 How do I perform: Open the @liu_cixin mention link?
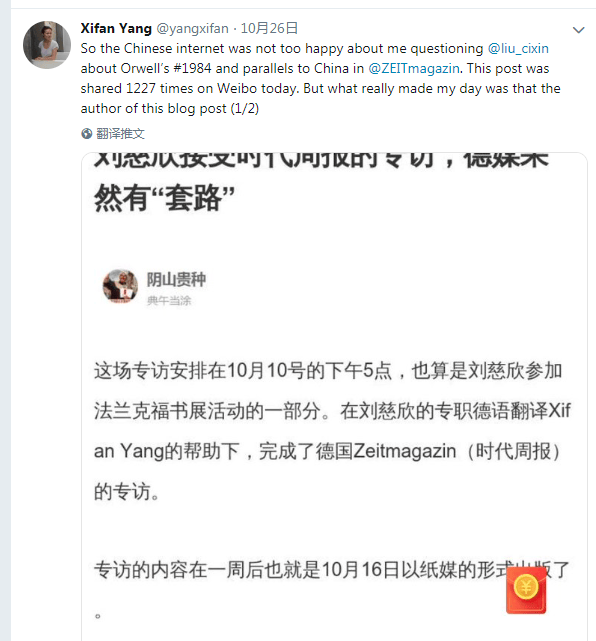(518, 49)
